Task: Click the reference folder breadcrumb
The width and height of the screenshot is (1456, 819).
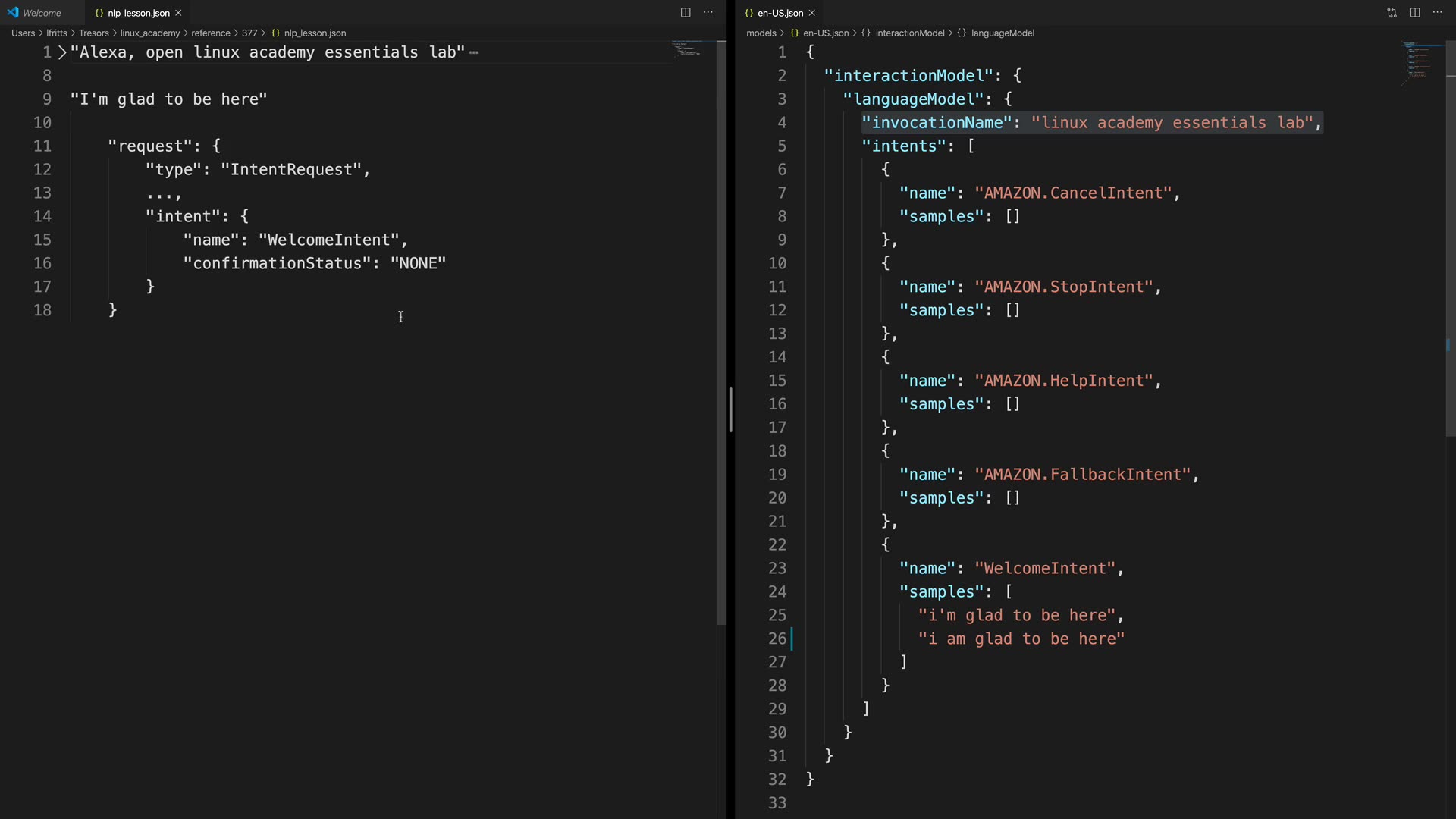Action: pyautogui.click(x=210, y=33)
